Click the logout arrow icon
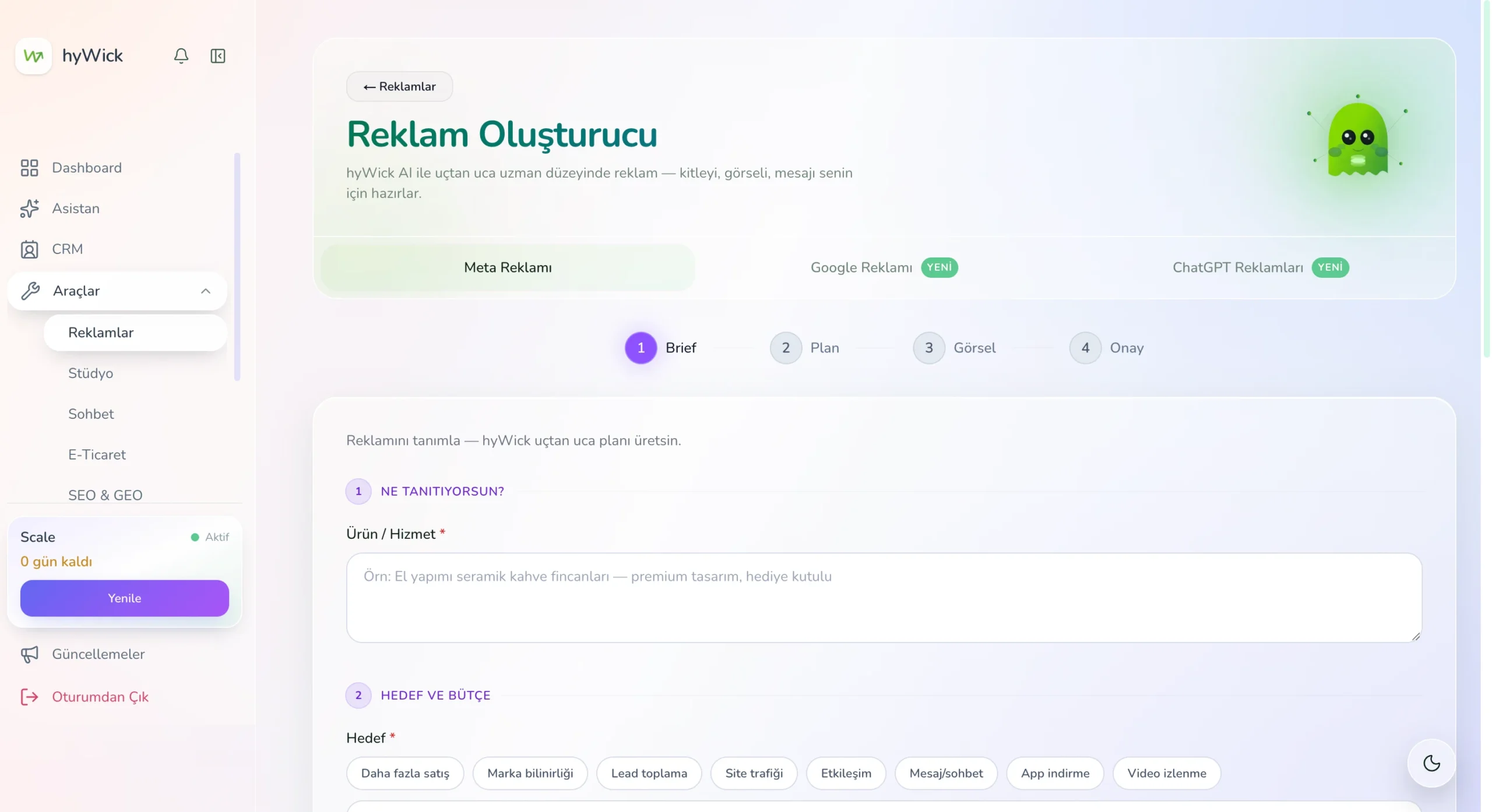The height and width of the screenshot is (812, 1492). [x=30, y=697]
